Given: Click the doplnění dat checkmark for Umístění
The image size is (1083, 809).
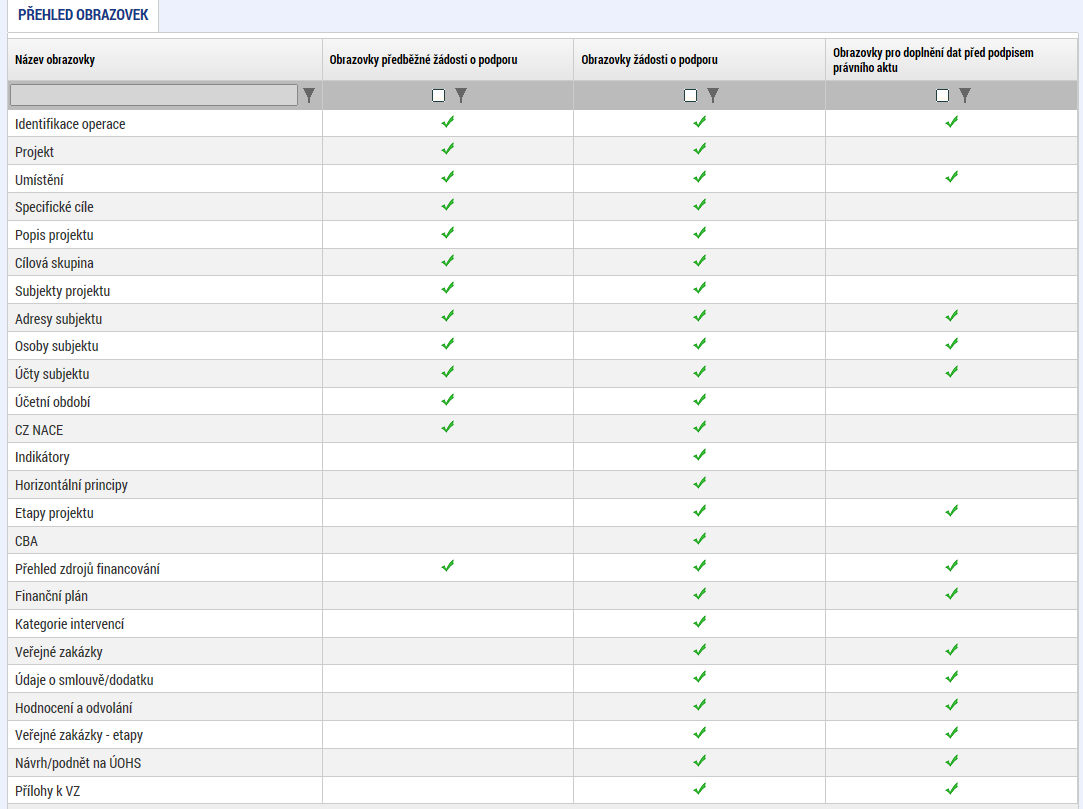Looking at the screenshot, I should coord(952,178).
